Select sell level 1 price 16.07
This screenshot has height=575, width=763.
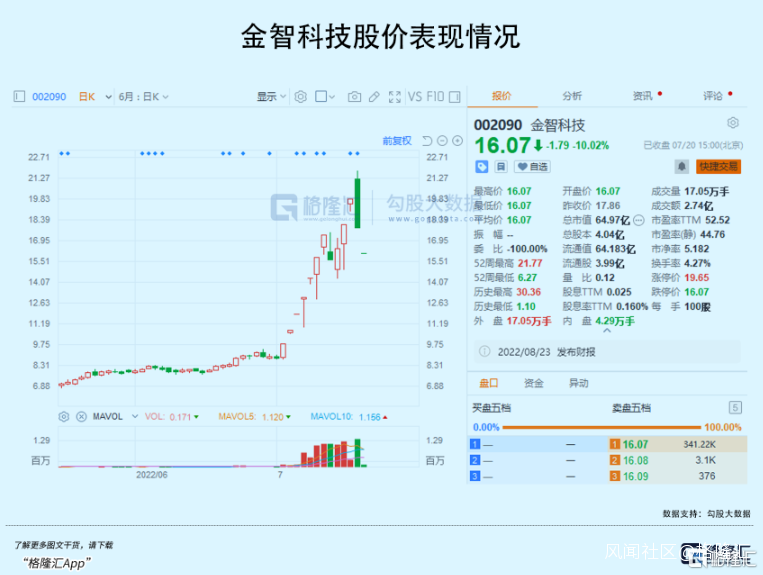click(x=635, y=445)
